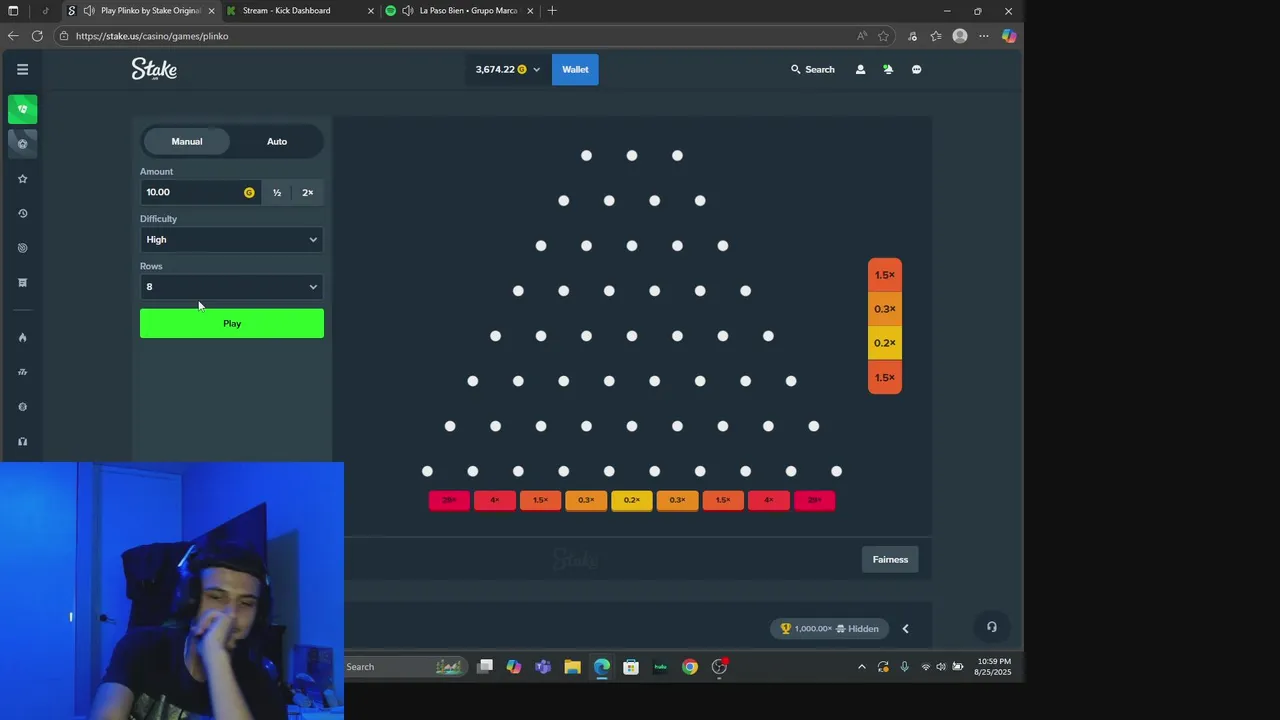Viewport: 1280px width, 720px height.
Task: Open browser extensions icon in toolbar
Action: pyautogui.click(x=912, y=36)
